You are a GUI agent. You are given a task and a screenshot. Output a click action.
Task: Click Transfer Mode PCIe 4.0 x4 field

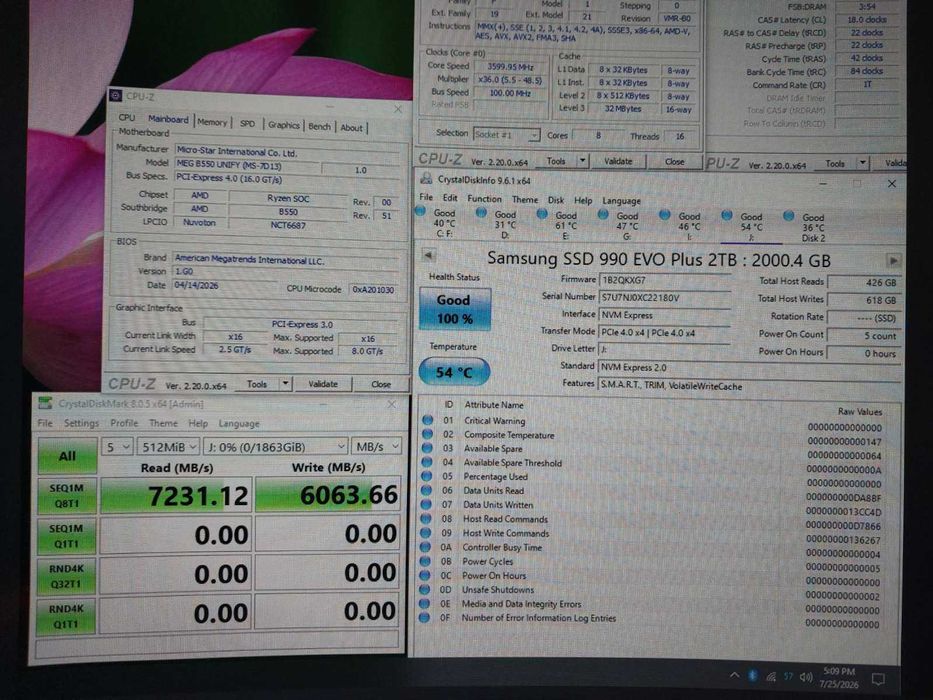point(665,333)
